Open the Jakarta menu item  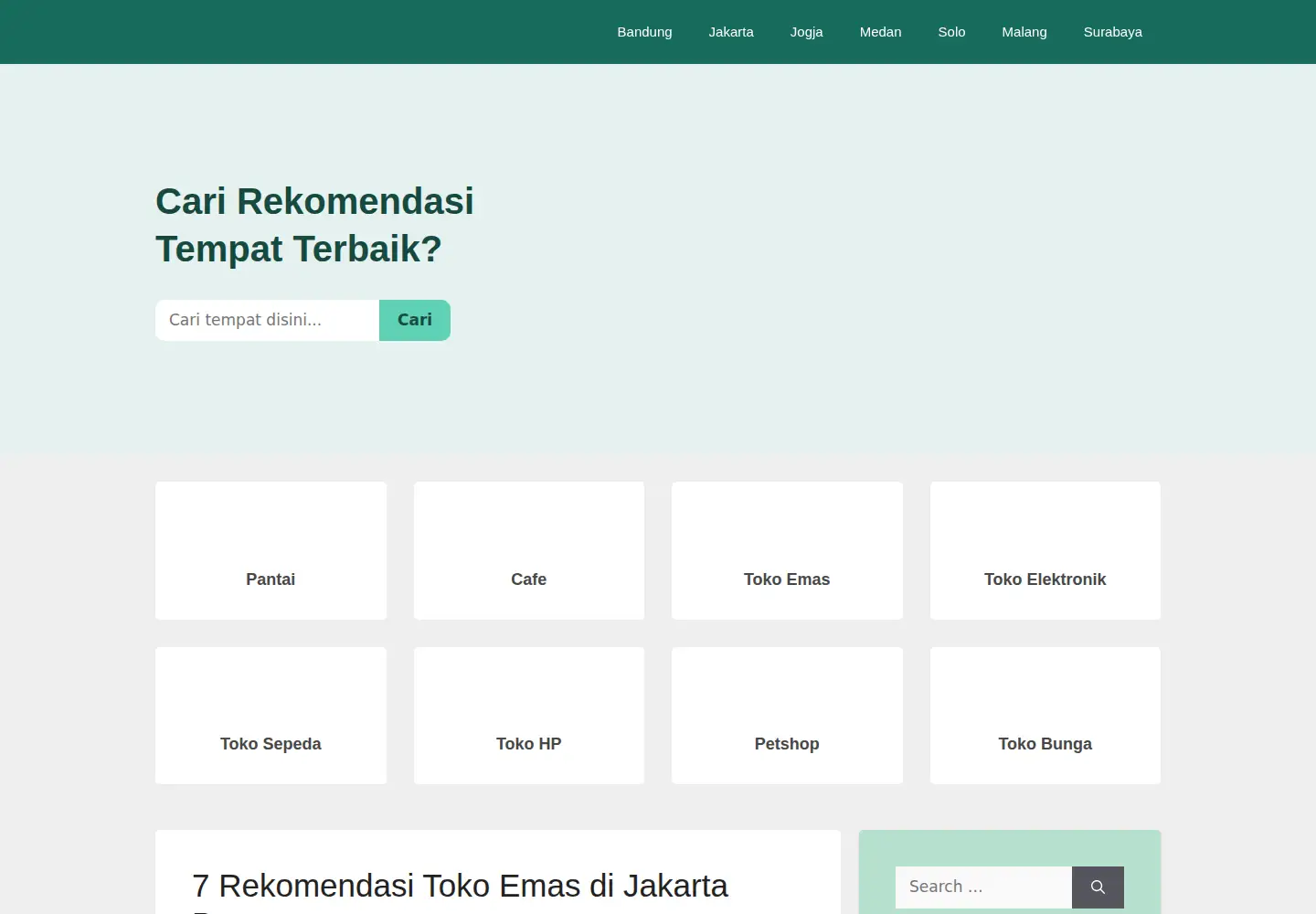[731, 32]
